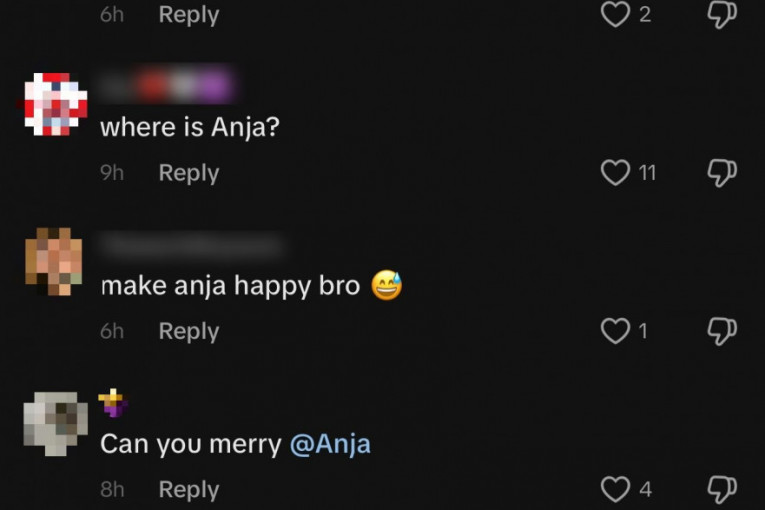Dislike the topmost comment with 2 likes
Viewport: 765px width, 510px height.
721,15
